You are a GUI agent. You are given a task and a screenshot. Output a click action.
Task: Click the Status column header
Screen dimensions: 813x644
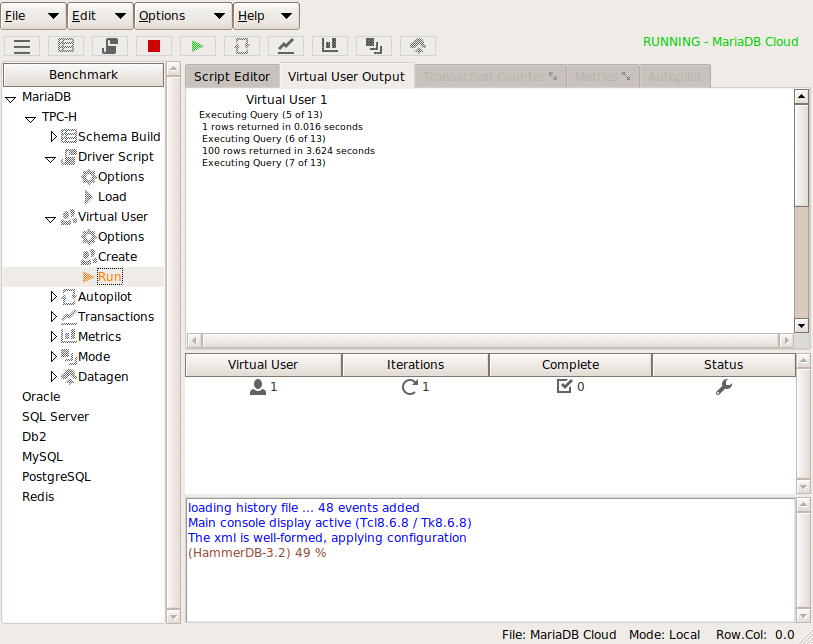tap(723, 365)
